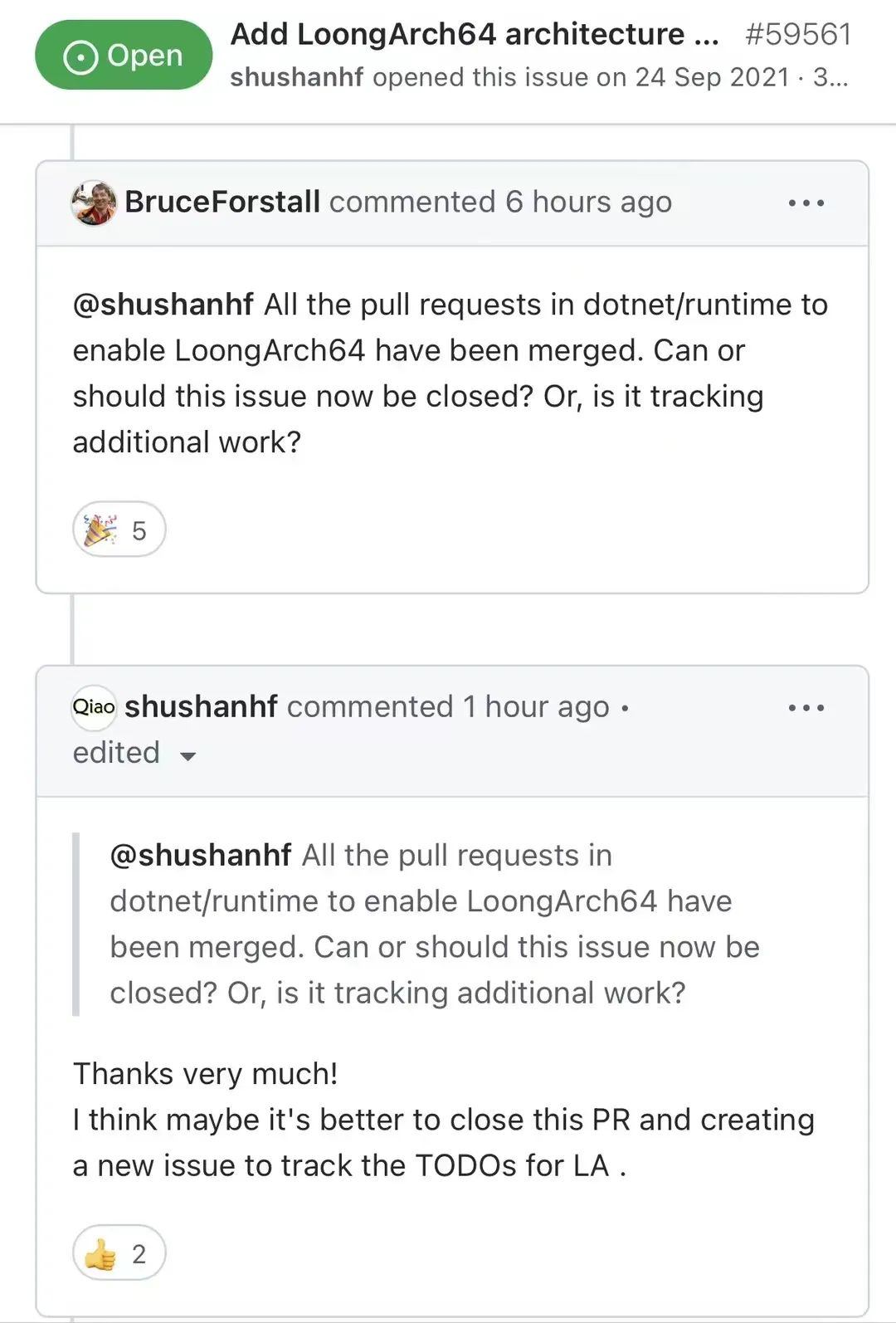Open shushanhf username on second comment
Viewport: 896px width, 1323px height.
click(201, 707)
